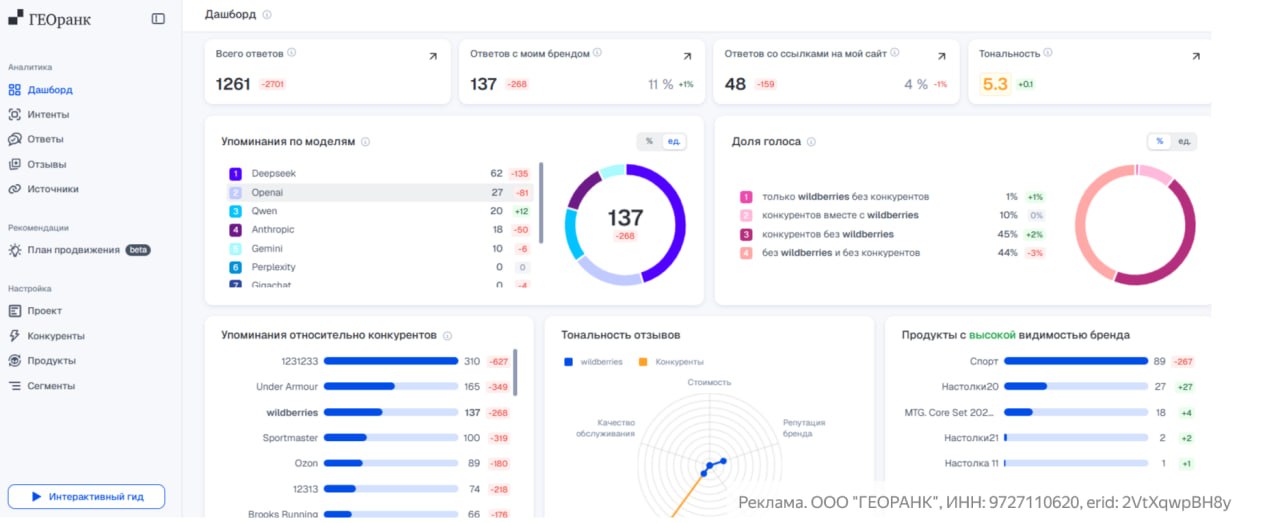The width and height of the screenshot is (1280, 523).
Task: Click info icon next to Дашборд title
Action: 267,15
